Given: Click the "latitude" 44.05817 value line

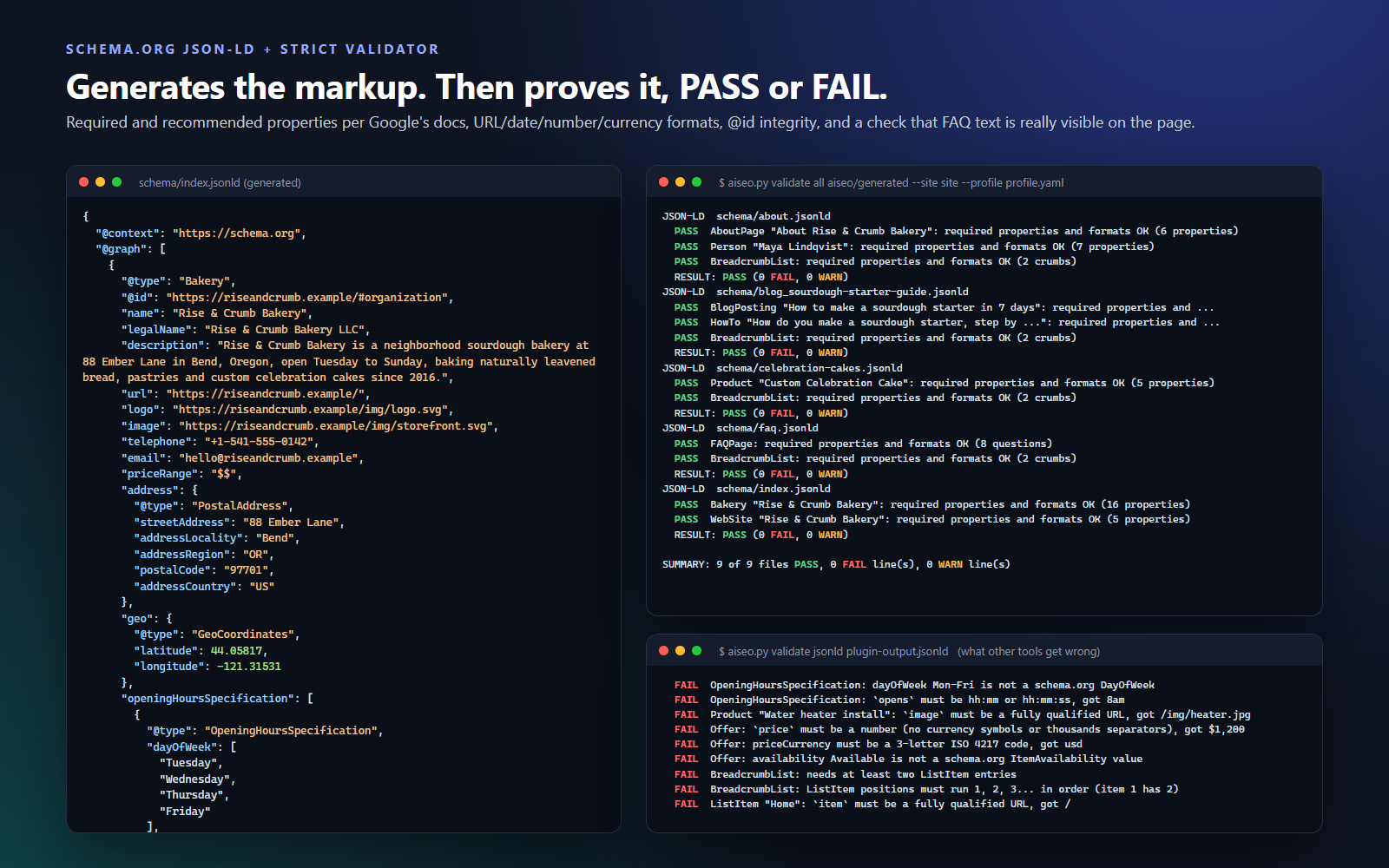Looking at the screenshot, I should (201, 650).
